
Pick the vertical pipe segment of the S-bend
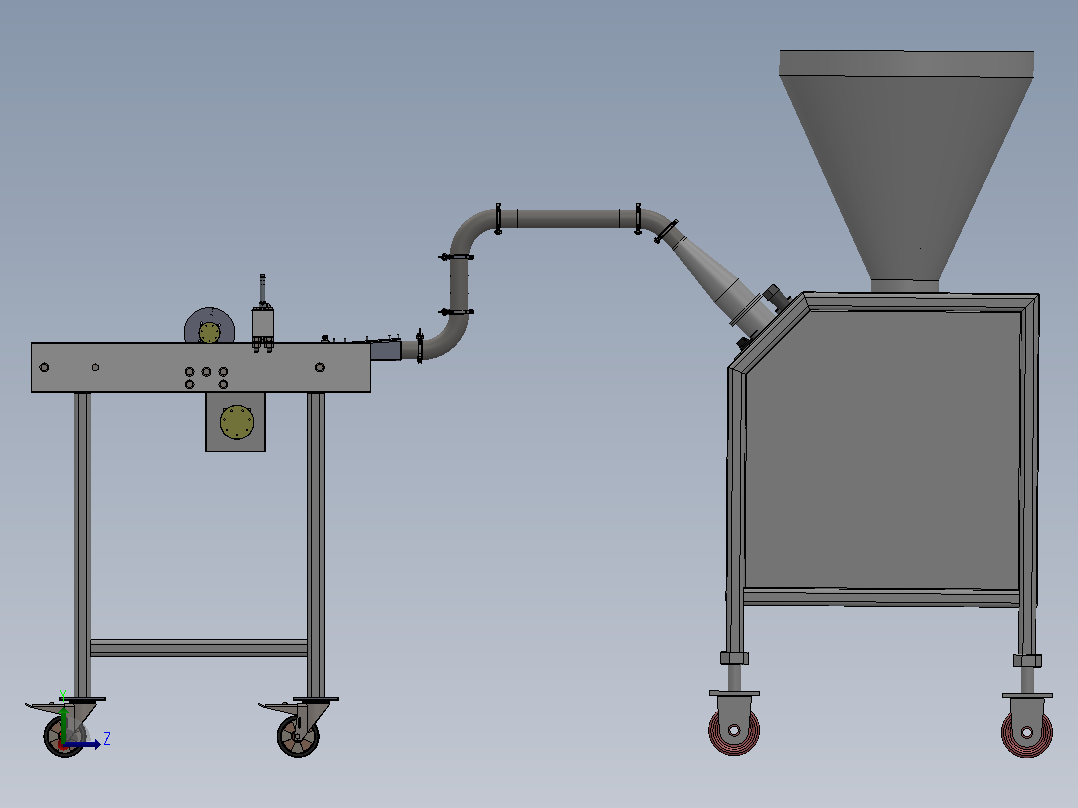pyautogui.click(x=459, y=284)
